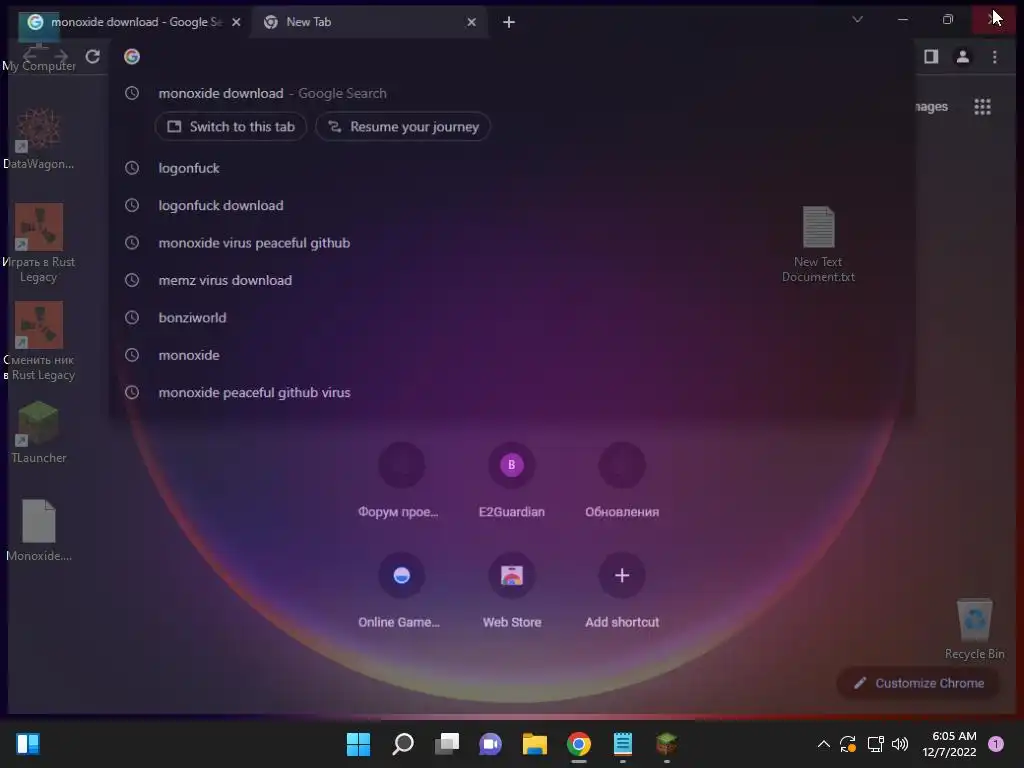Open Notepad from the taskbar
This screenshot has height=768, width=1024.
(622, 744)
